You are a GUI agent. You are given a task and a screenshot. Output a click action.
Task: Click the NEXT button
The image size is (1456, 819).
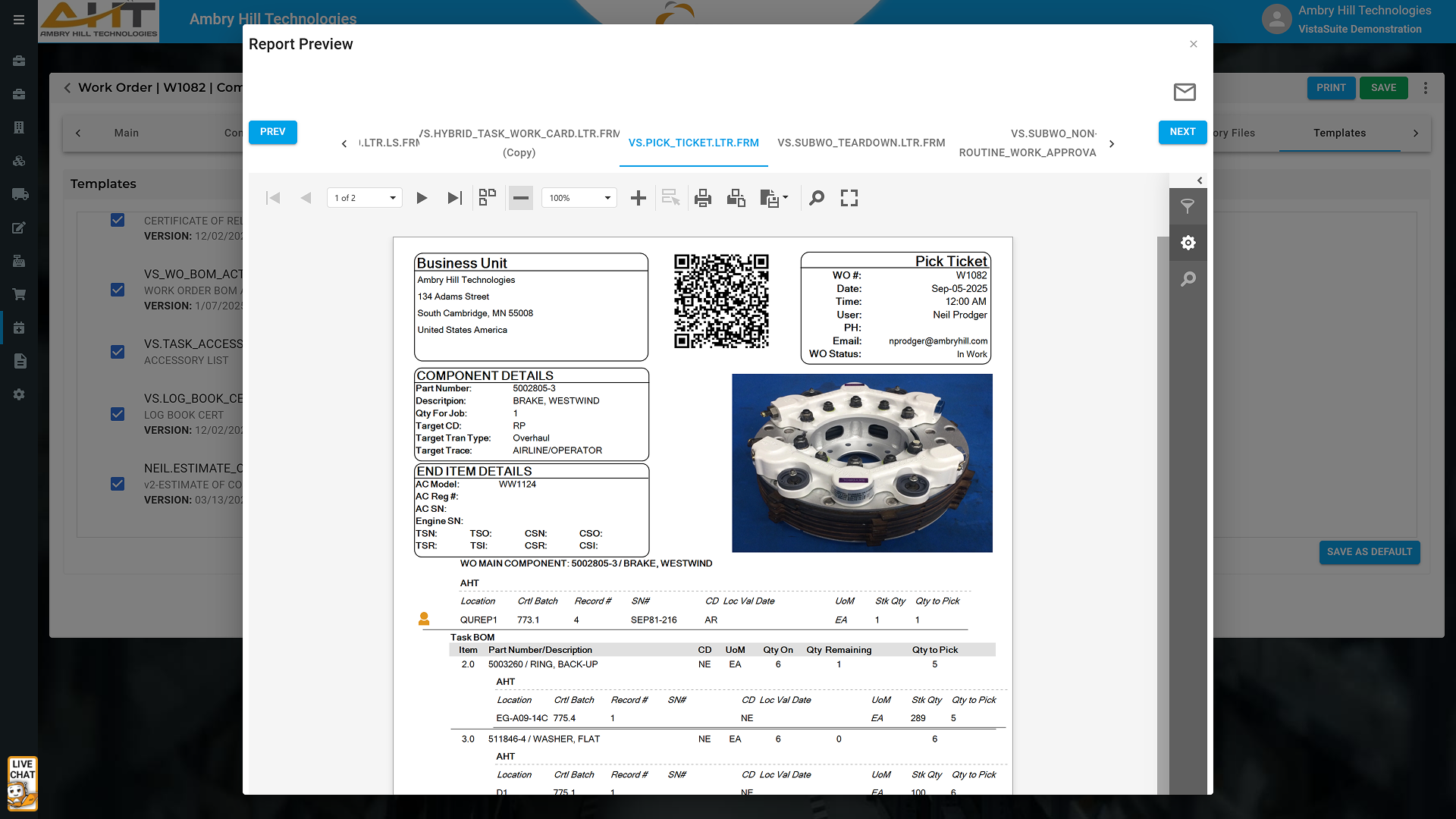(1182, 132)
